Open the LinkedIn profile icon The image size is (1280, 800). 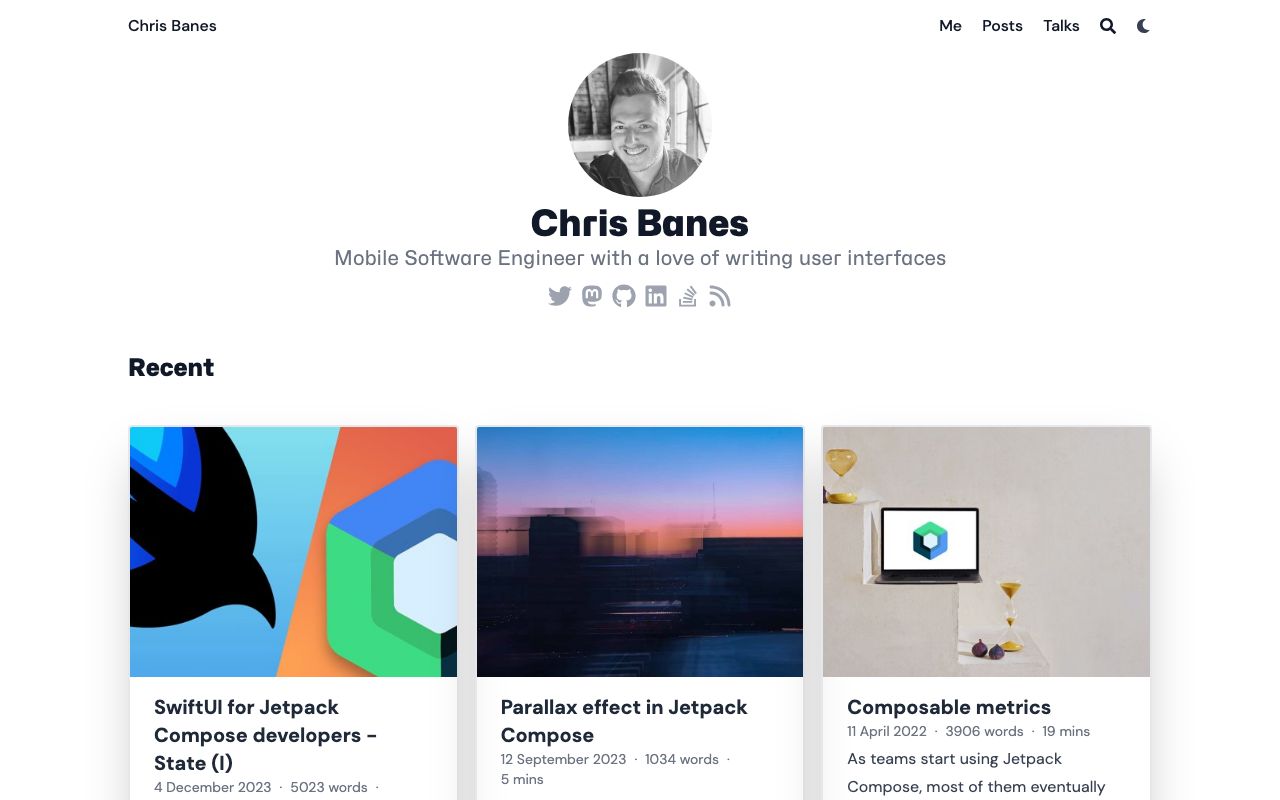pos(656,296)
